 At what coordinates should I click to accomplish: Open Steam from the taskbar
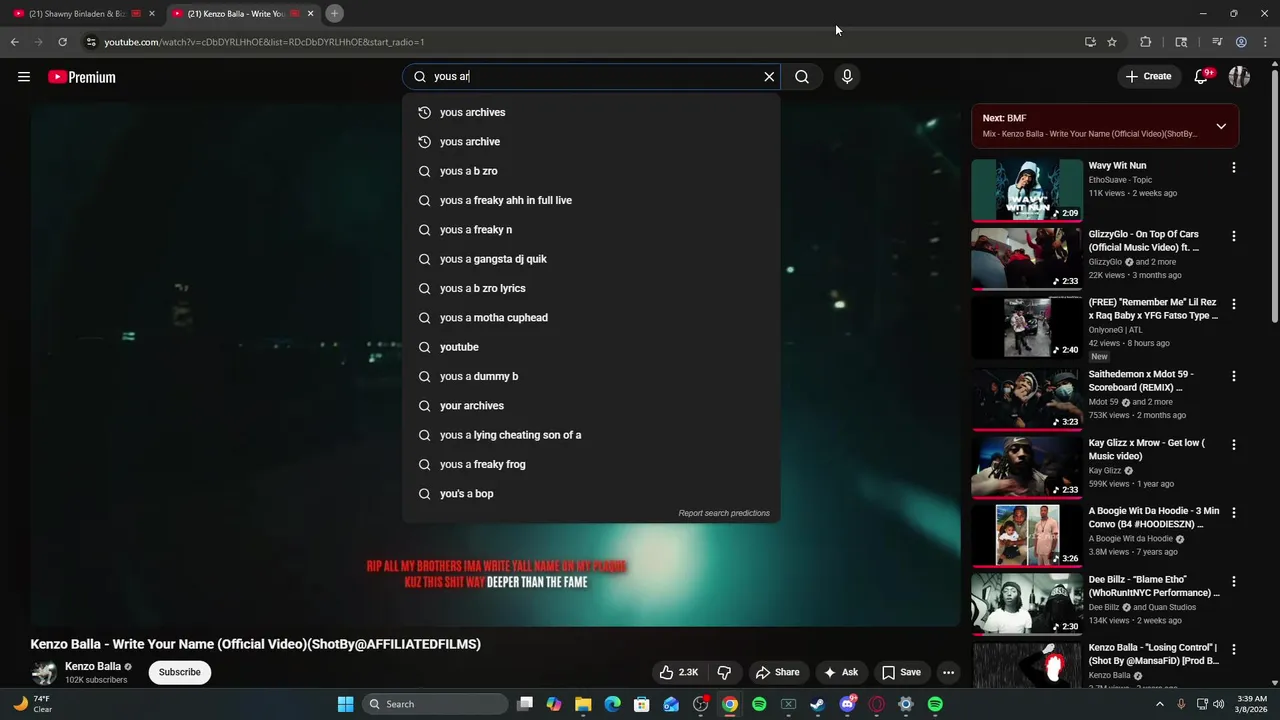[817, 704]
